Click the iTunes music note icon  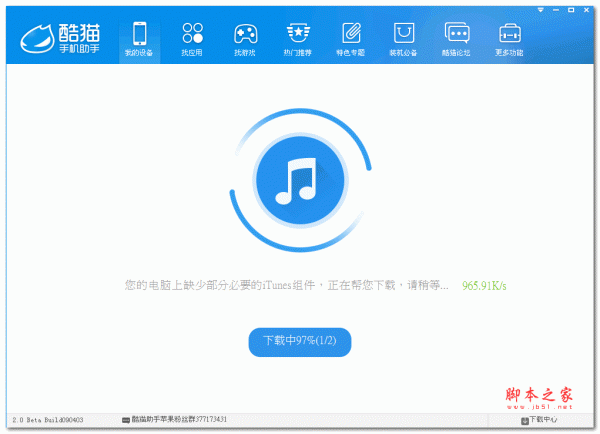[x=300, y=180]
